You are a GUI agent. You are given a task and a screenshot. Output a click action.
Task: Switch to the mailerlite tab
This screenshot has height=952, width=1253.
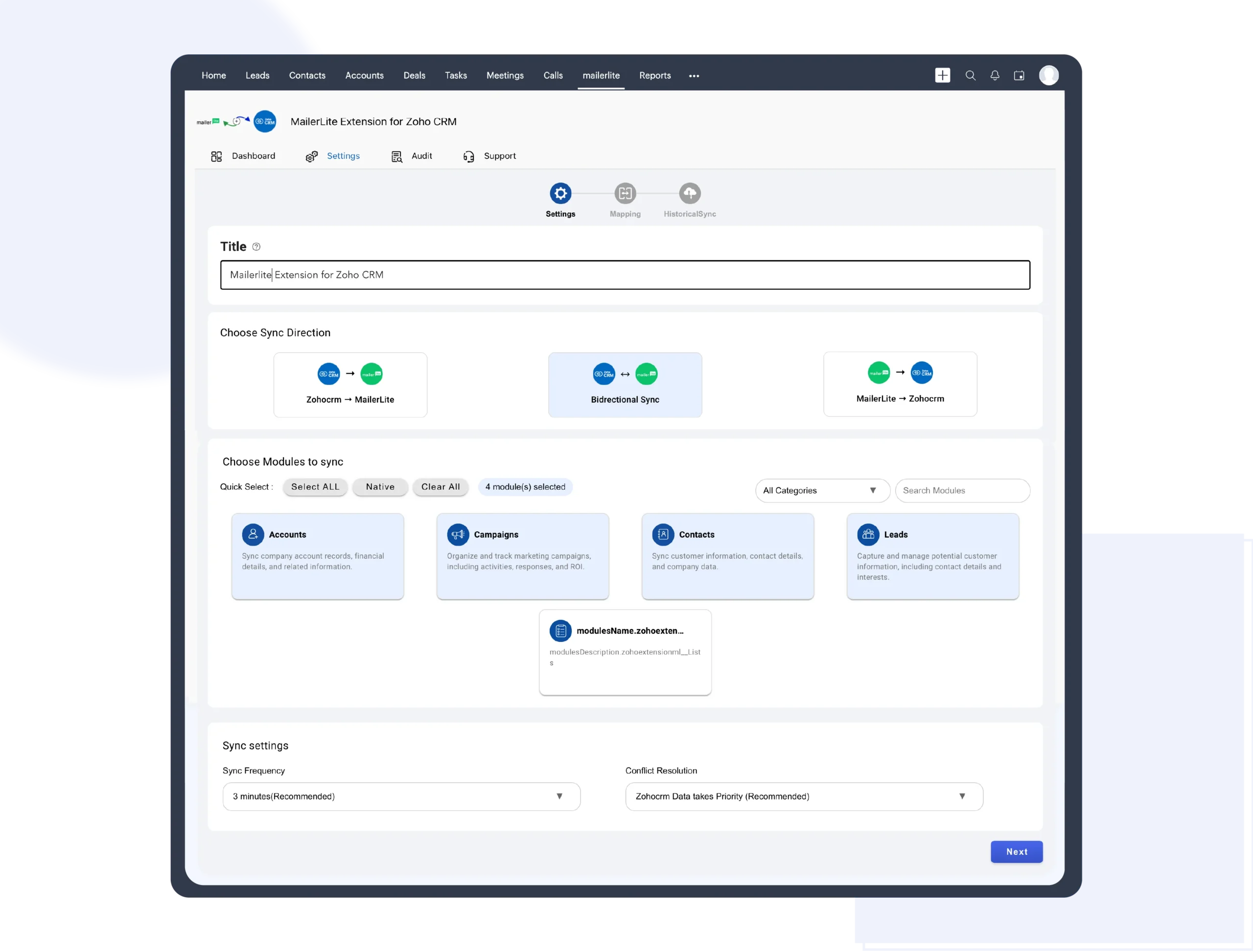[601, 75]
